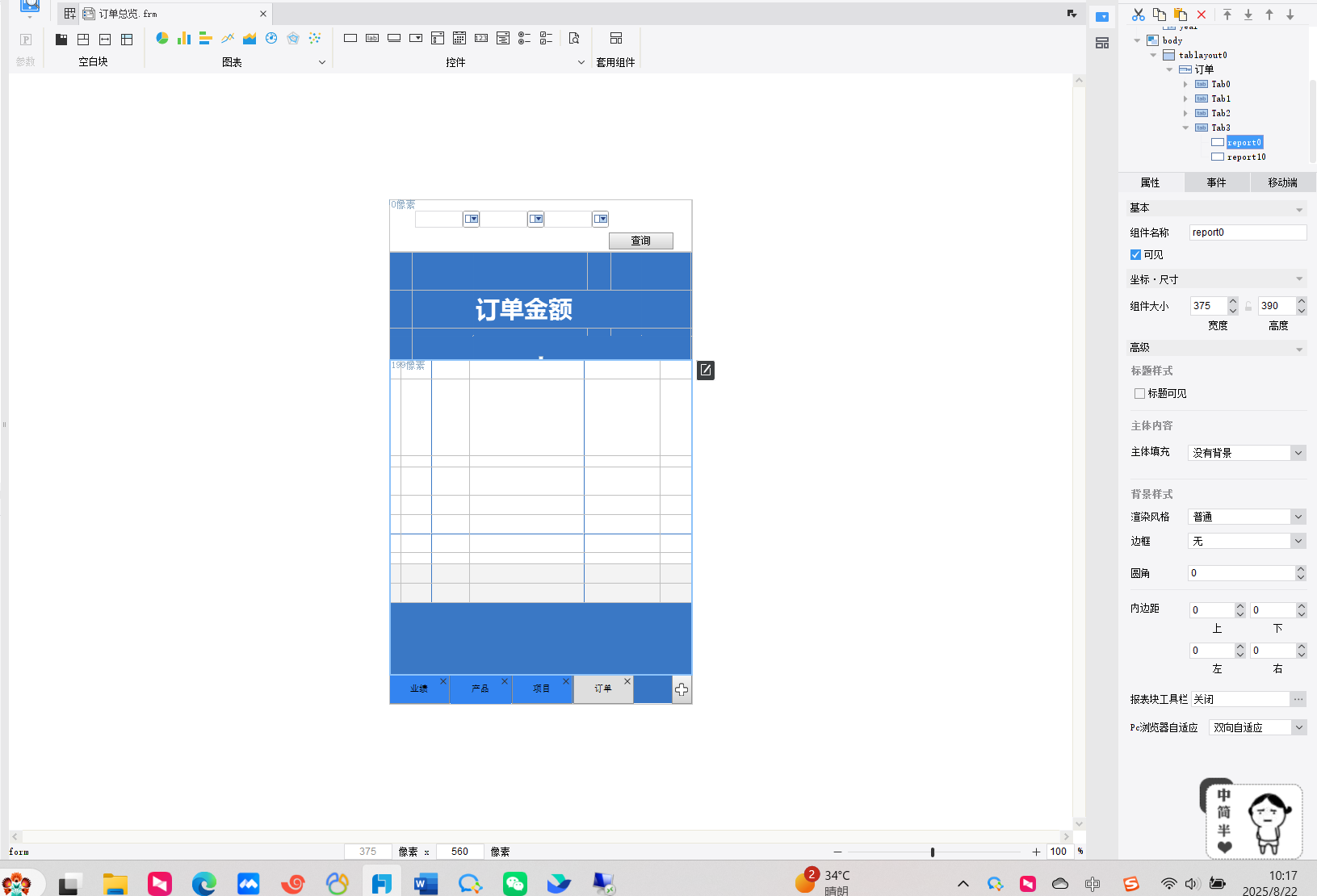Select the 业绩 tab in the form
1317x896 pixels.
tap(419, 689)
